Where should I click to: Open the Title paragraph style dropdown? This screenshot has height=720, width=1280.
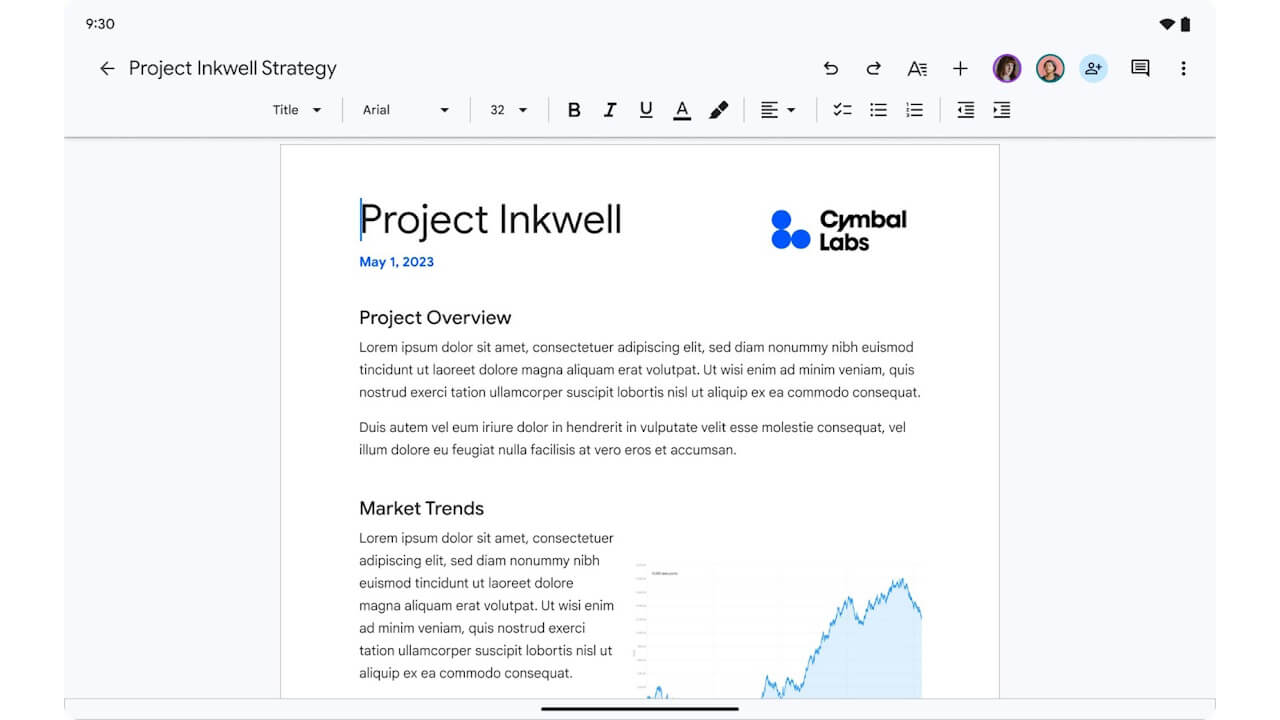pos(296,110)
